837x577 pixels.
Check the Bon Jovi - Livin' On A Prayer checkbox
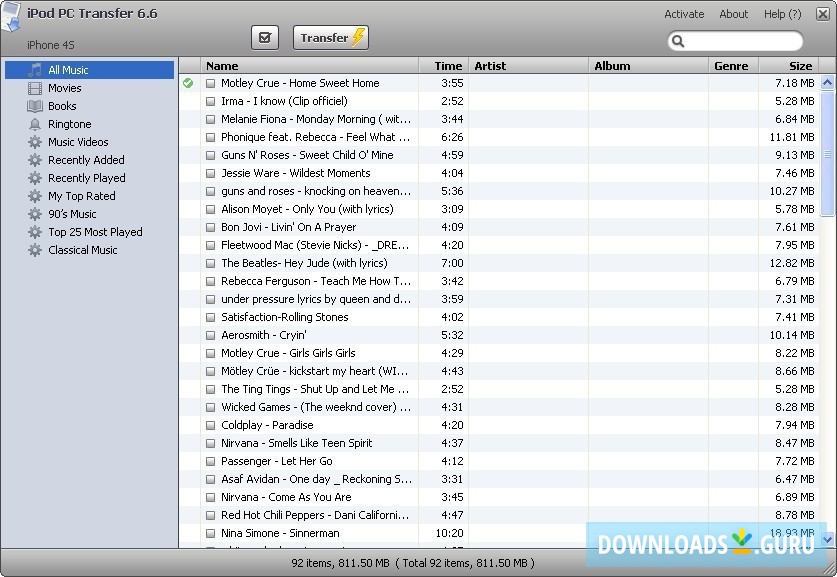tap(211, 227)
